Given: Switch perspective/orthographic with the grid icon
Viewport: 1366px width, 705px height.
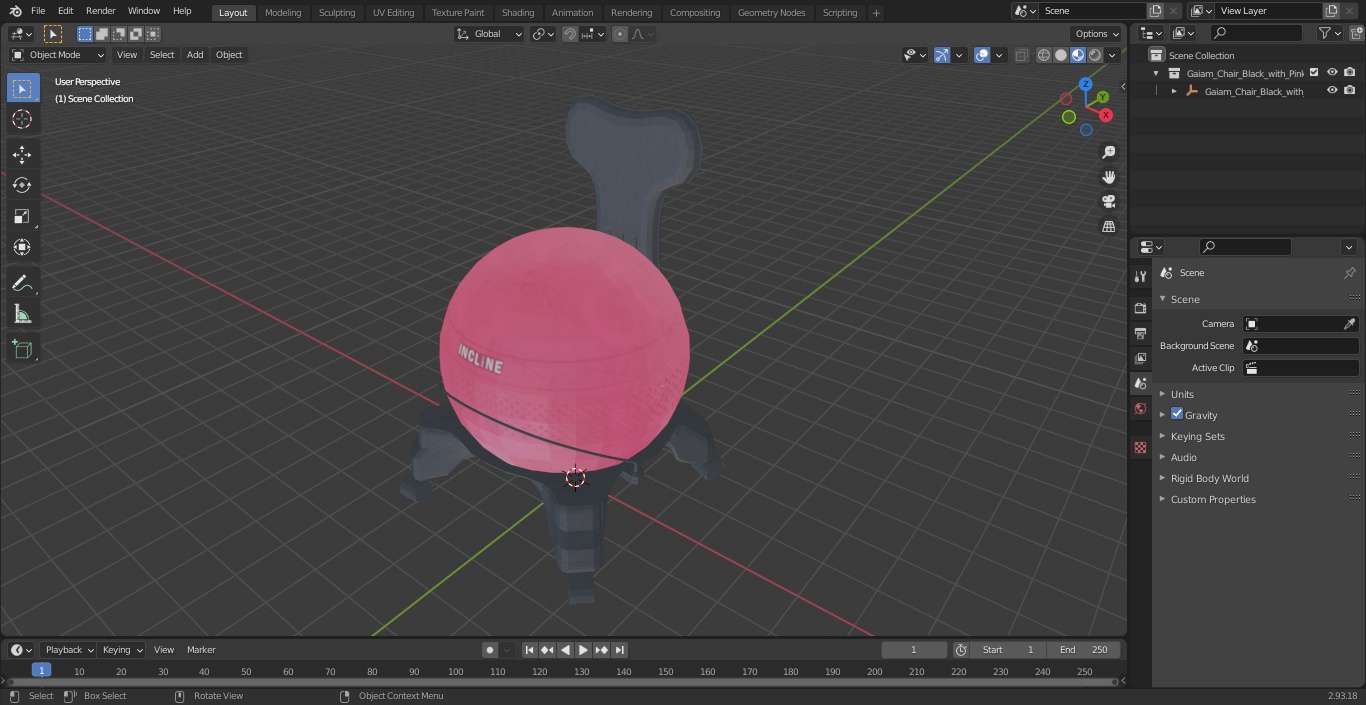Looking at the screenshot, I should pyautogui.click(x=1108, y=227).
